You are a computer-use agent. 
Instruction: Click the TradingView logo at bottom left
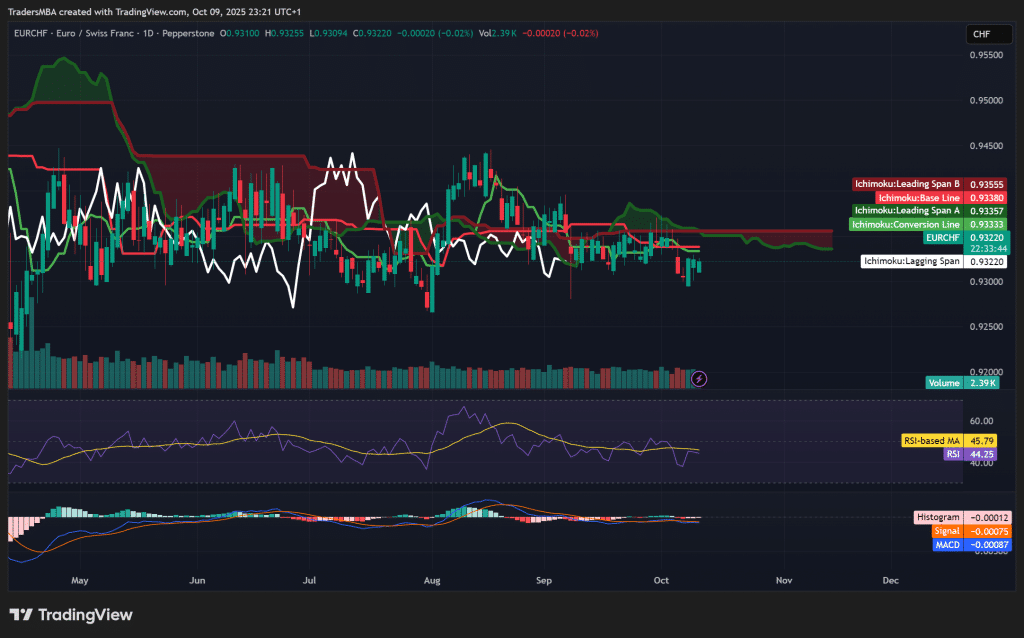[72, 615]
